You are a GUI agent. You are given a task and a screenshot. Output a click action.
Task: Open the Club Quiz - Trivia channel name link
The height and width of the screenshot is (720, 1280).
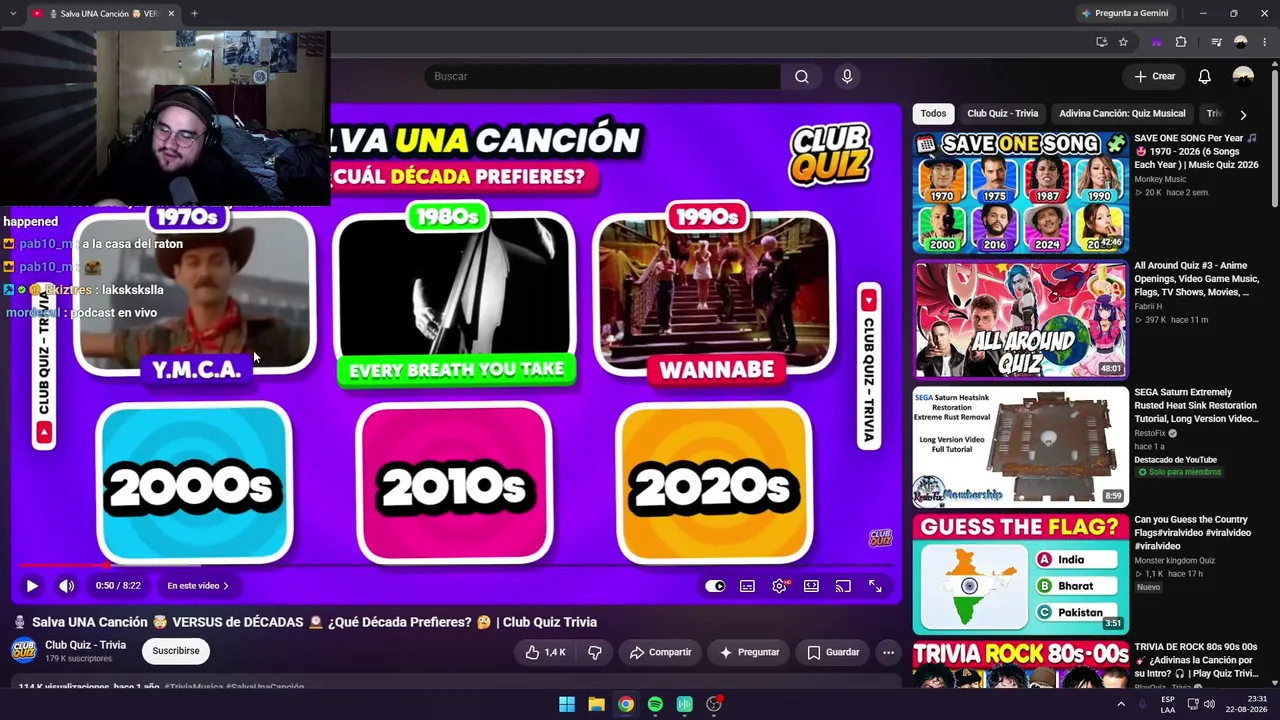tap(85, 645)
